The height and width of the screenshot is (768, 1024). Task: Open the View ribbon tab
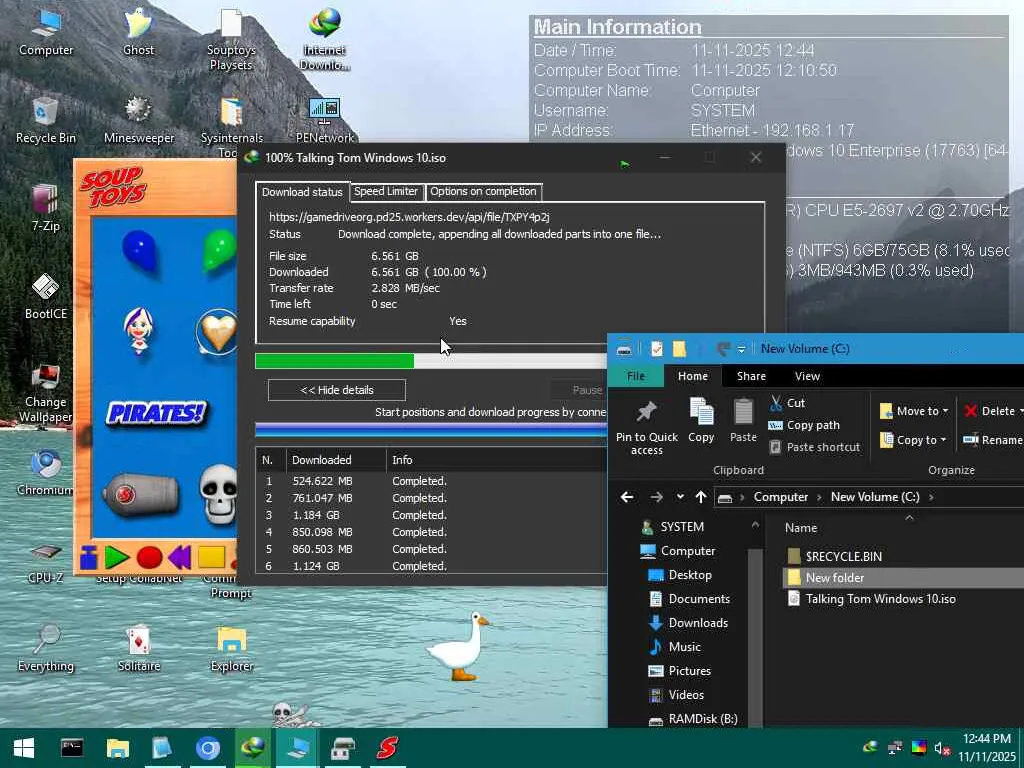807,376
